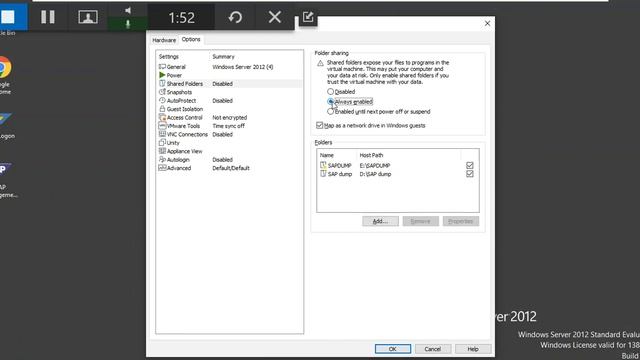Select the VNC Connections row
The width and height of the screenshot is (640, 360).
pyautogui.click(x=229, y=134)
